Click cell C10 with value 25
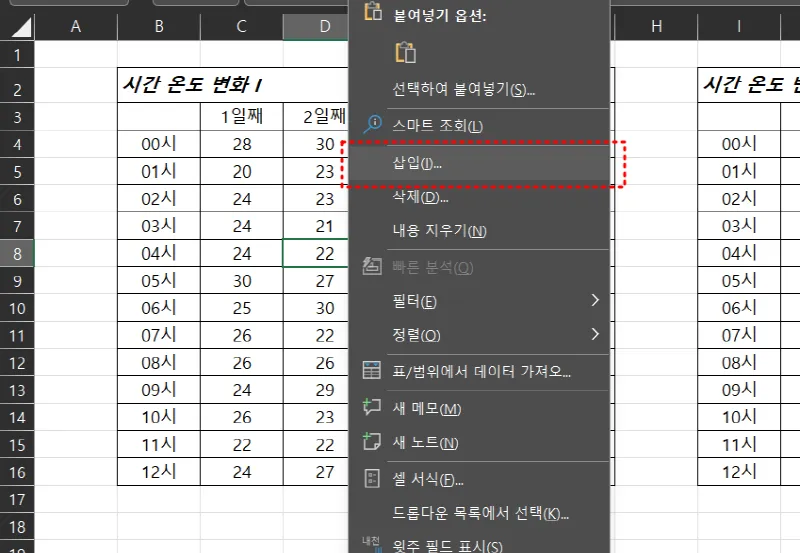800x553 pixels. pos(242,308)
